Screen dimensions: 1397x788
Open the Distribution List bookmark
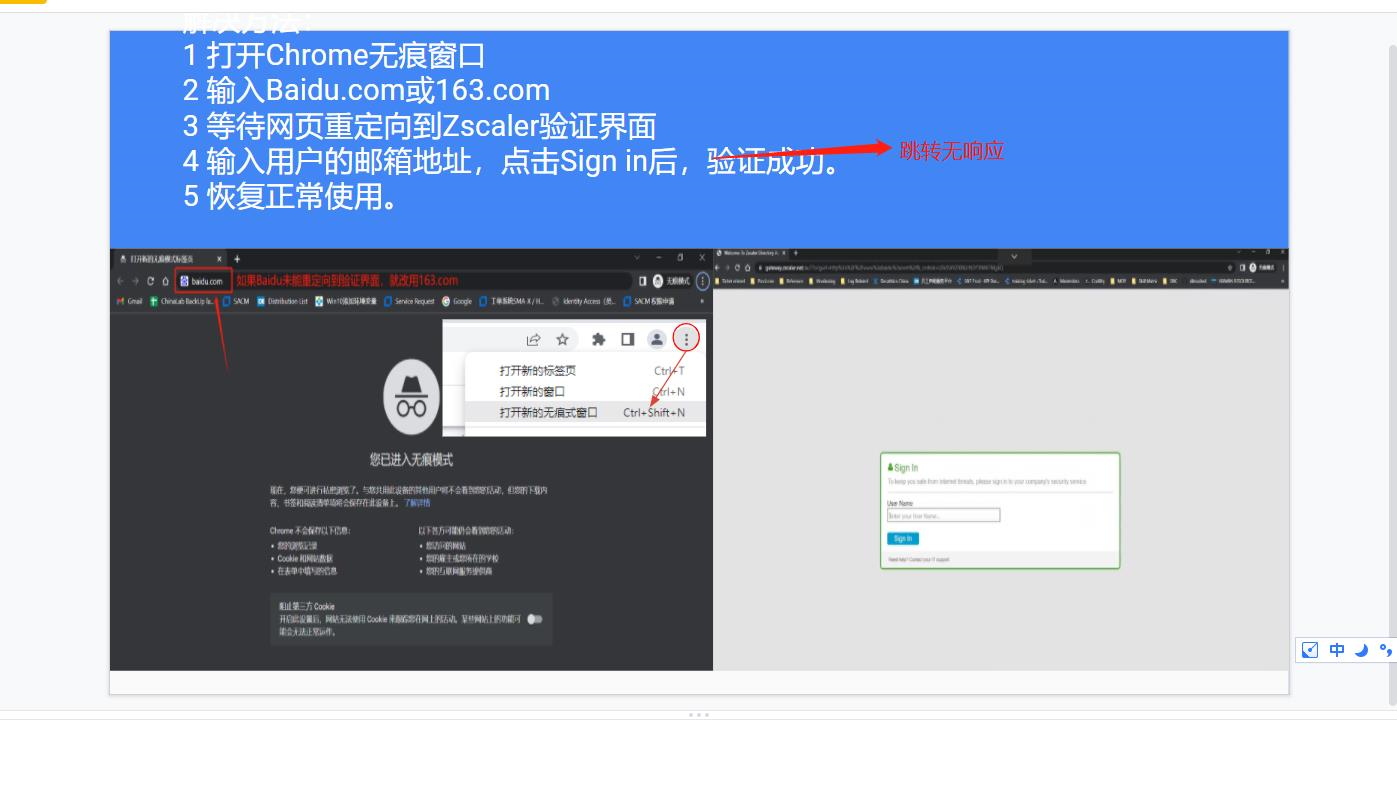click(282, 301)
